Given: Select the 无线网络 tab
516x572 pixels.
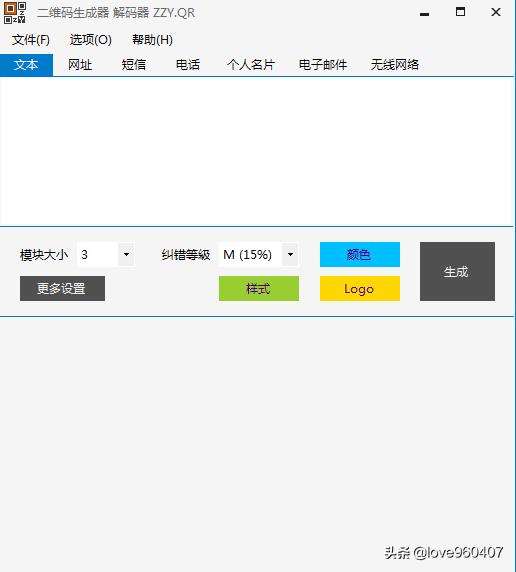Looking at the screenshot, I should pyautogui.click(x=395, y=65).
